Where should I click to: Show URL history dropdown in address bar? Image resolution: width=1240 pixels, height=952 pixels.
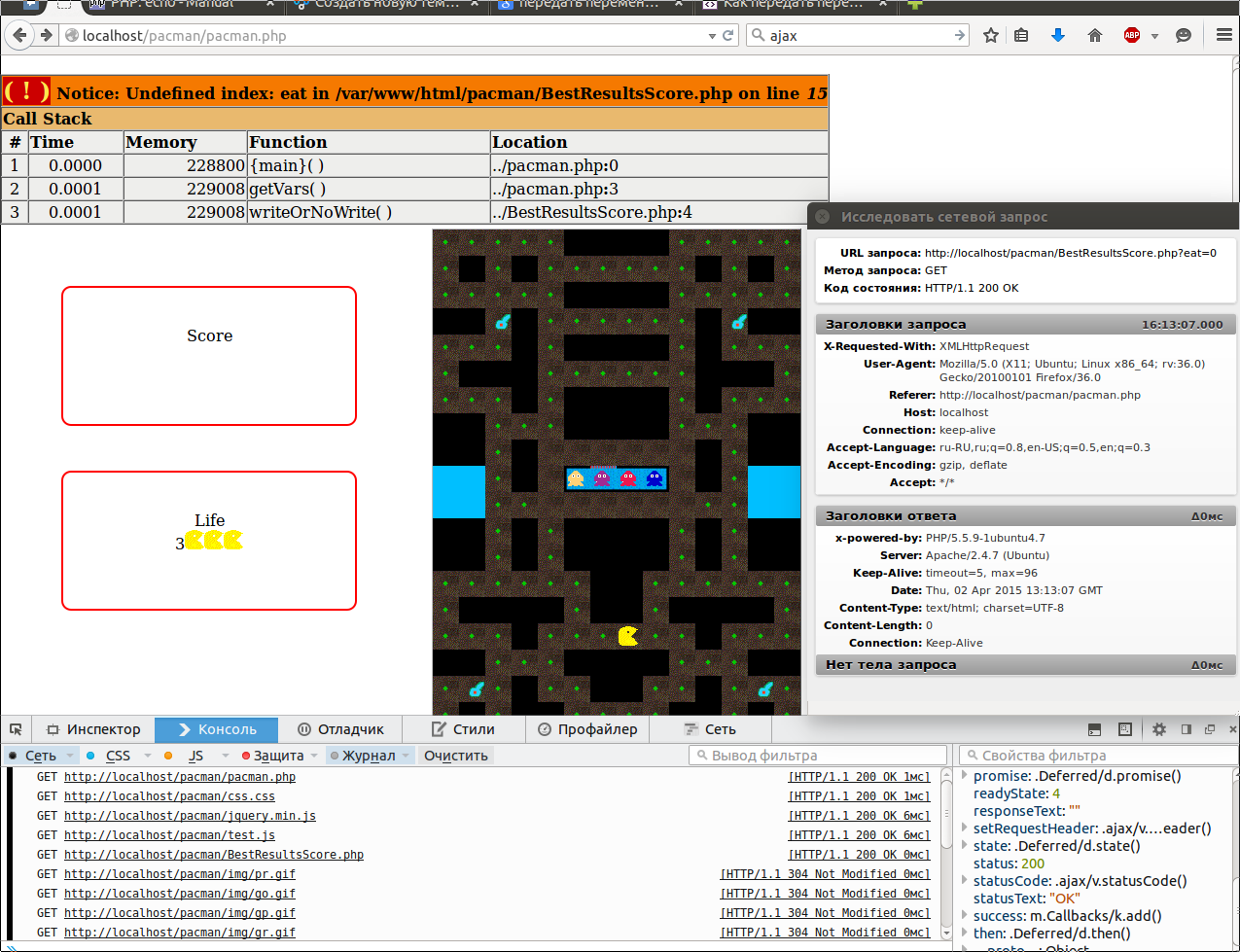[712, 36]
